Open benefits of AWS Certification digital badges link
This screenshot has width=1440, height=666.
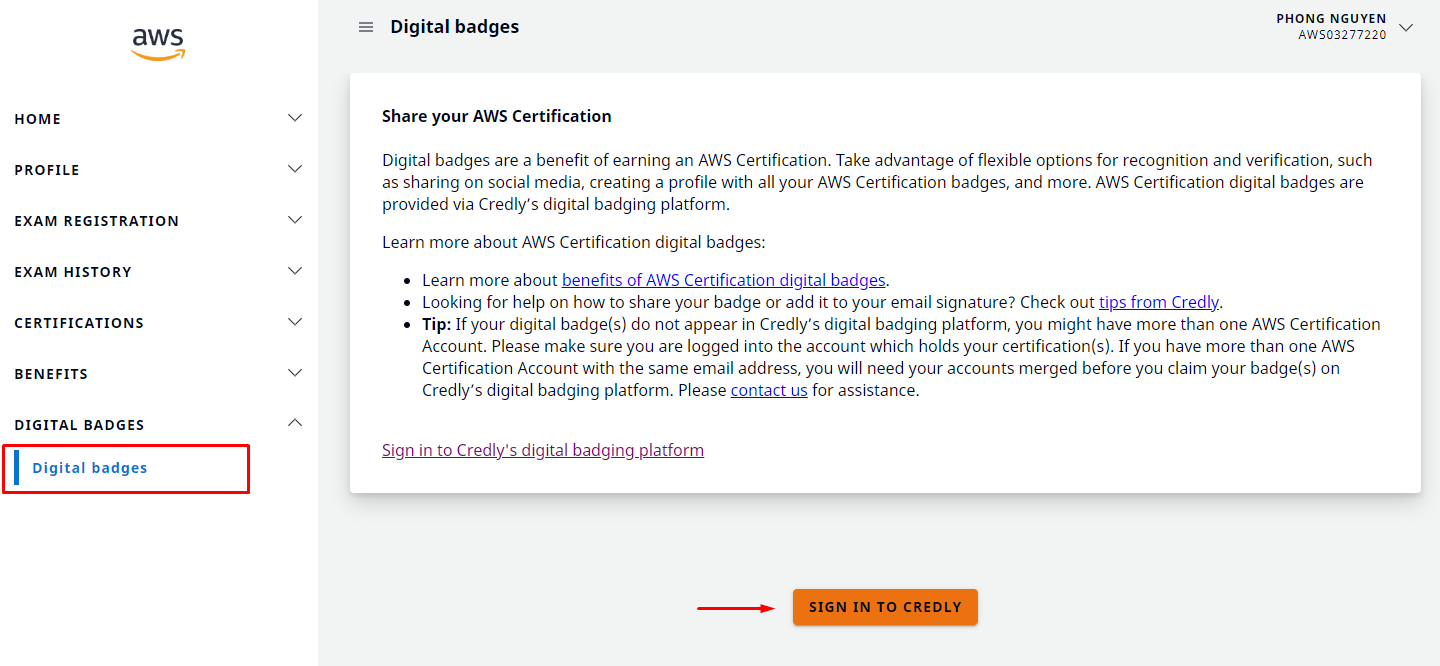coord(723,280)
